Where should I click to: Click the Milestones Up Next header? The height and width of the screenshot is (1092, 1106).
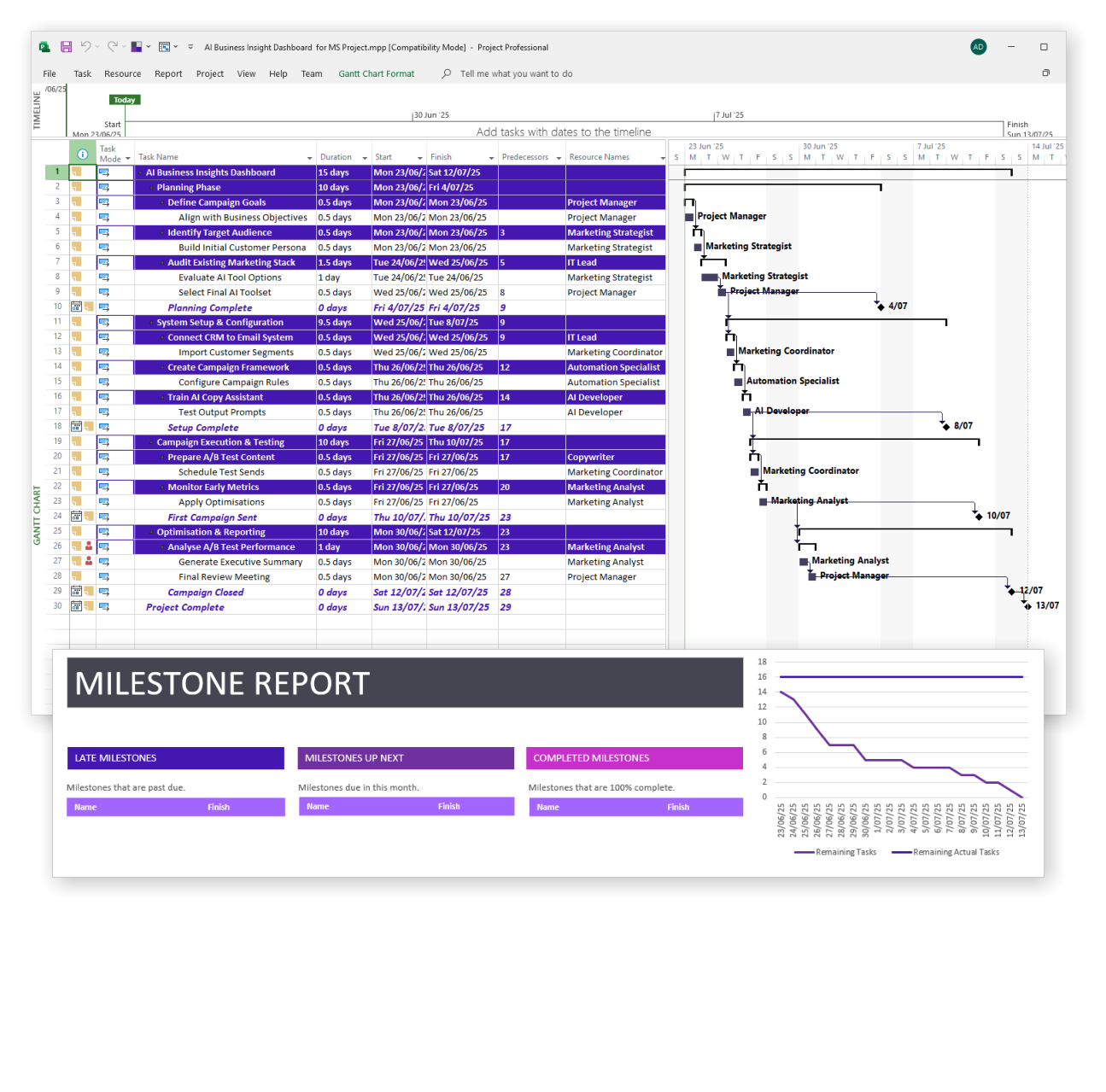coord(406,758)
